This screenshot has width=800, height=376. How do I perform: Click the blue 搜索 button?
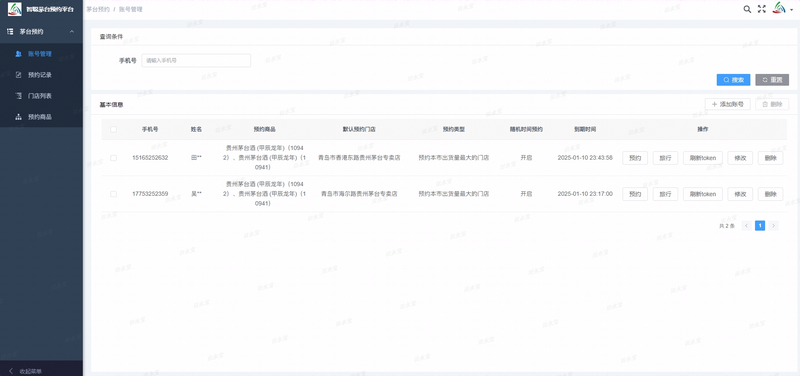(733, 80)
